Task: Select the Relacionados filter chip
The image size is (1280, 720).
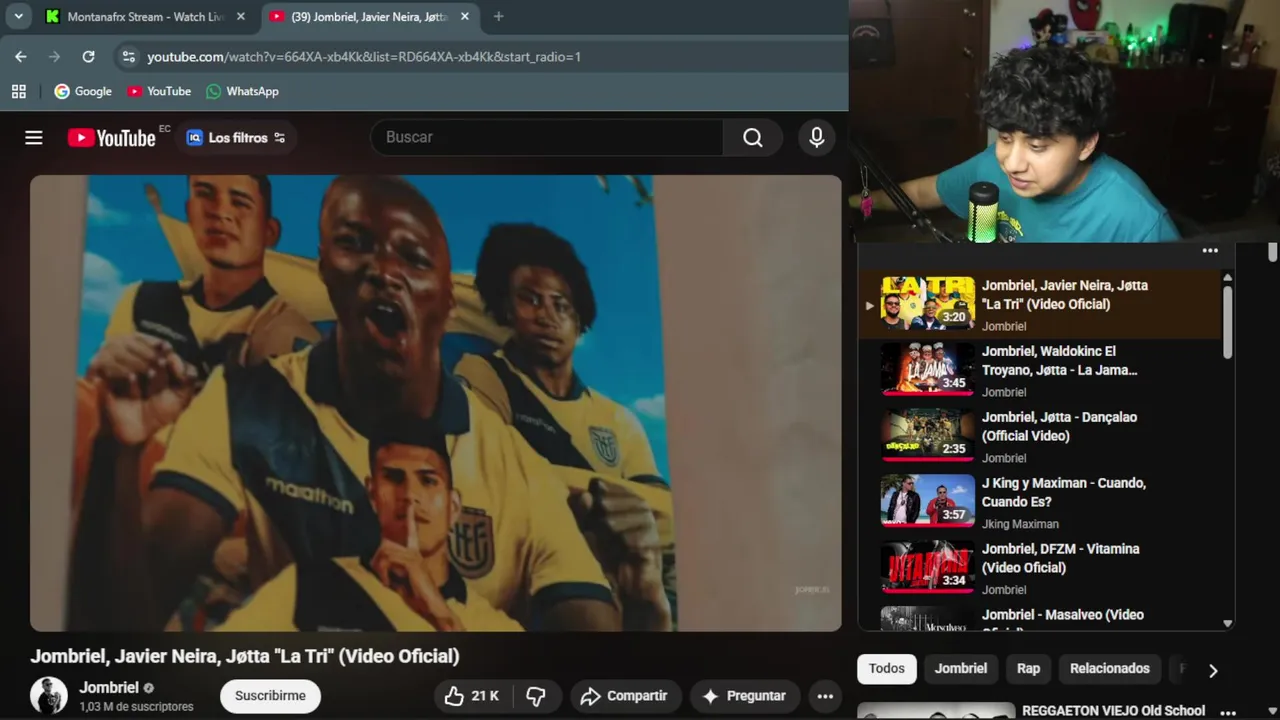Action: [x=1110, y=669]
